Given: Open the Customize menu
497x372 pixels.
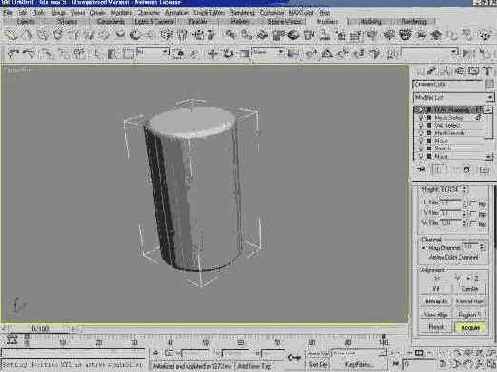Looking at the screenshot, I should [272, 13].
